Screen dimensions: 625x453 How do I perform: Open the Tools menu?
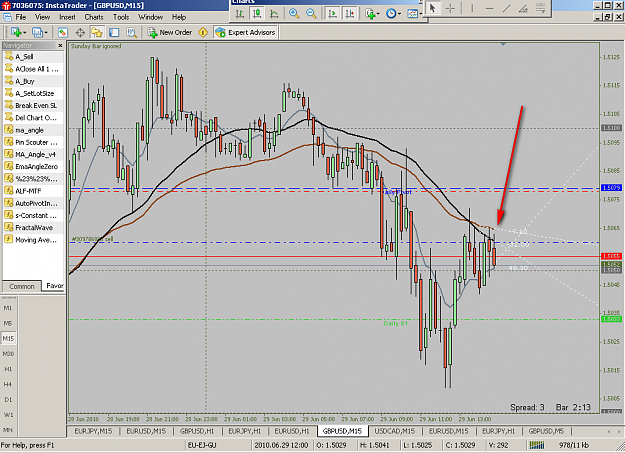pos(121,17)
